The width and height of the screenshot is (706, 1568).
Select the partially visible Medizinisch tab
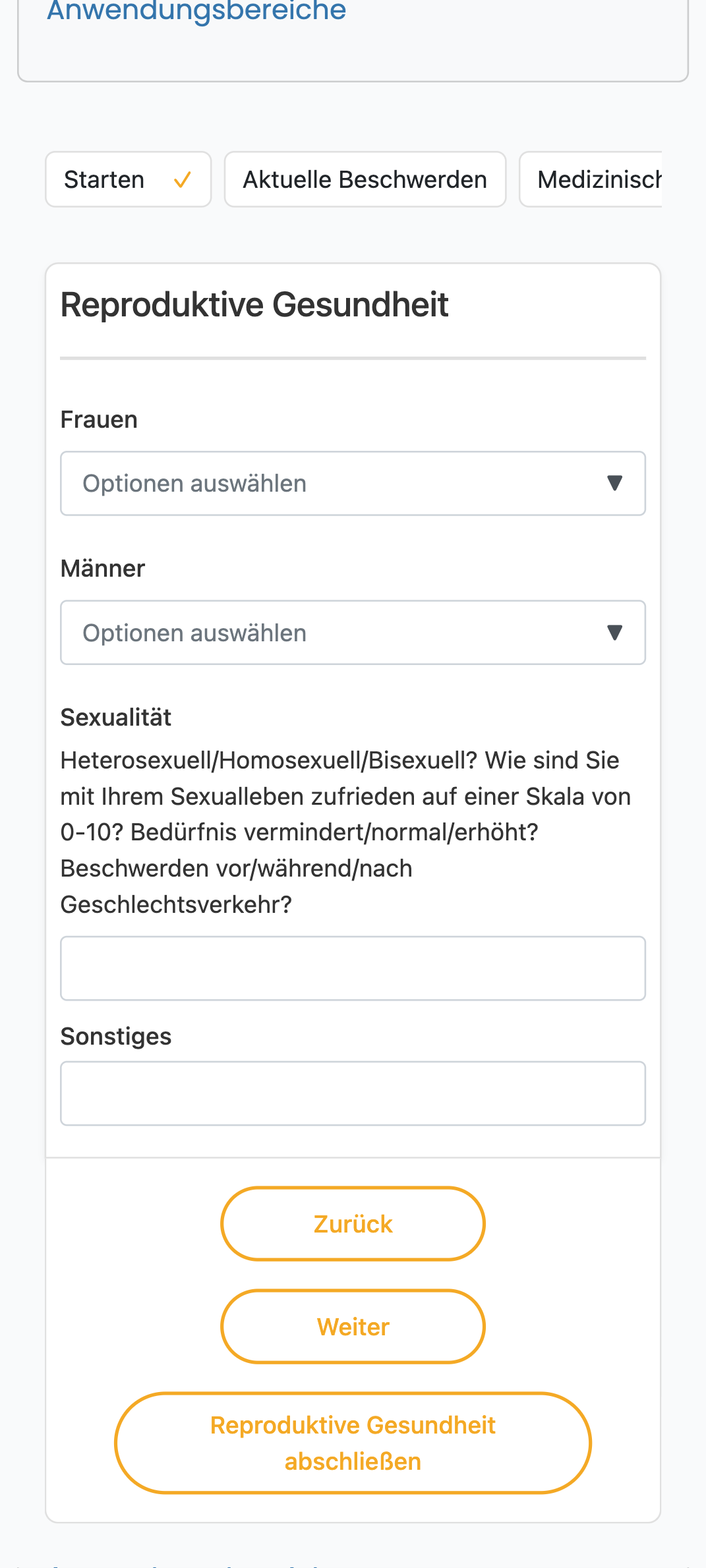click(591, 179)
